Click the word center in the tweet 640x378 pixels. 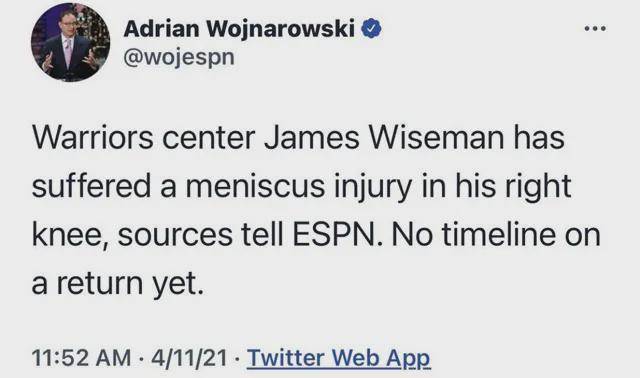[209, 139]
